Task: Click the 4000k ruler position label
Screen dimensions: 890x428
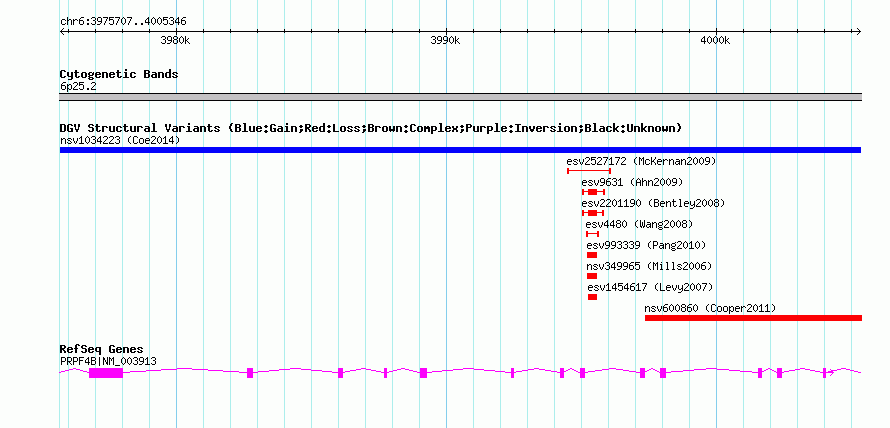Action: (x=715, y=40)
